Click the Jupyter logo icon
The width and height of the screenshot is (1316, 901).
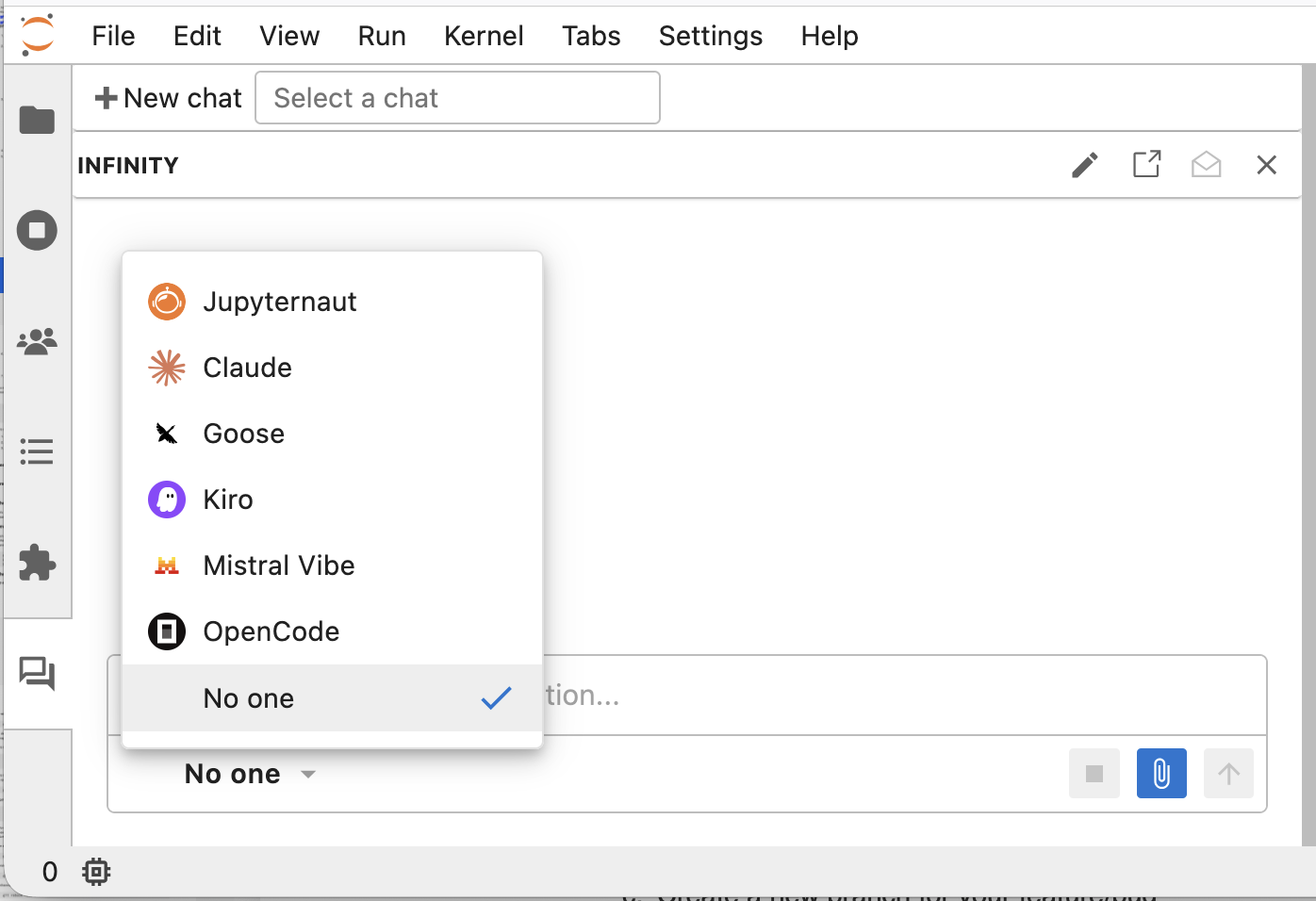click(x=38, y=35)
